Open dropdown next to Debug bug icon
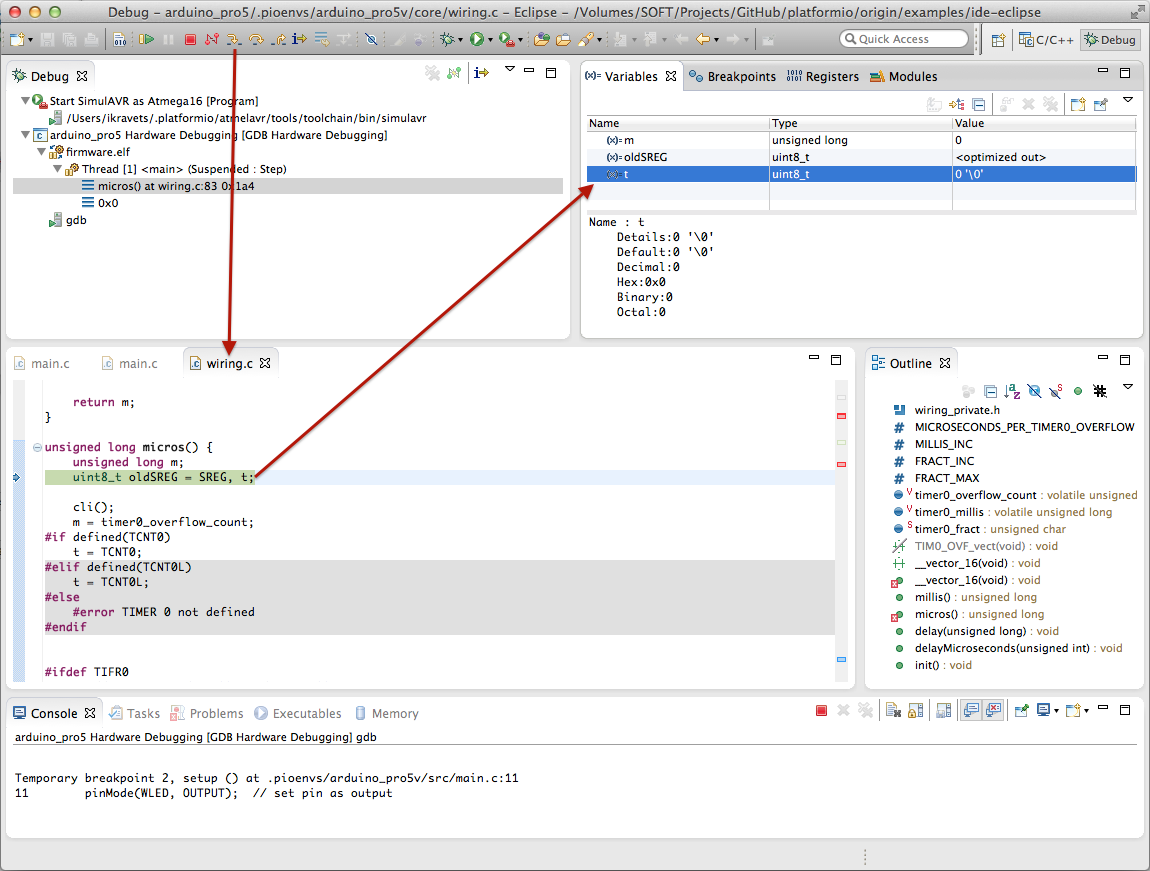The image size is (1150, 871). coord(460,40)
